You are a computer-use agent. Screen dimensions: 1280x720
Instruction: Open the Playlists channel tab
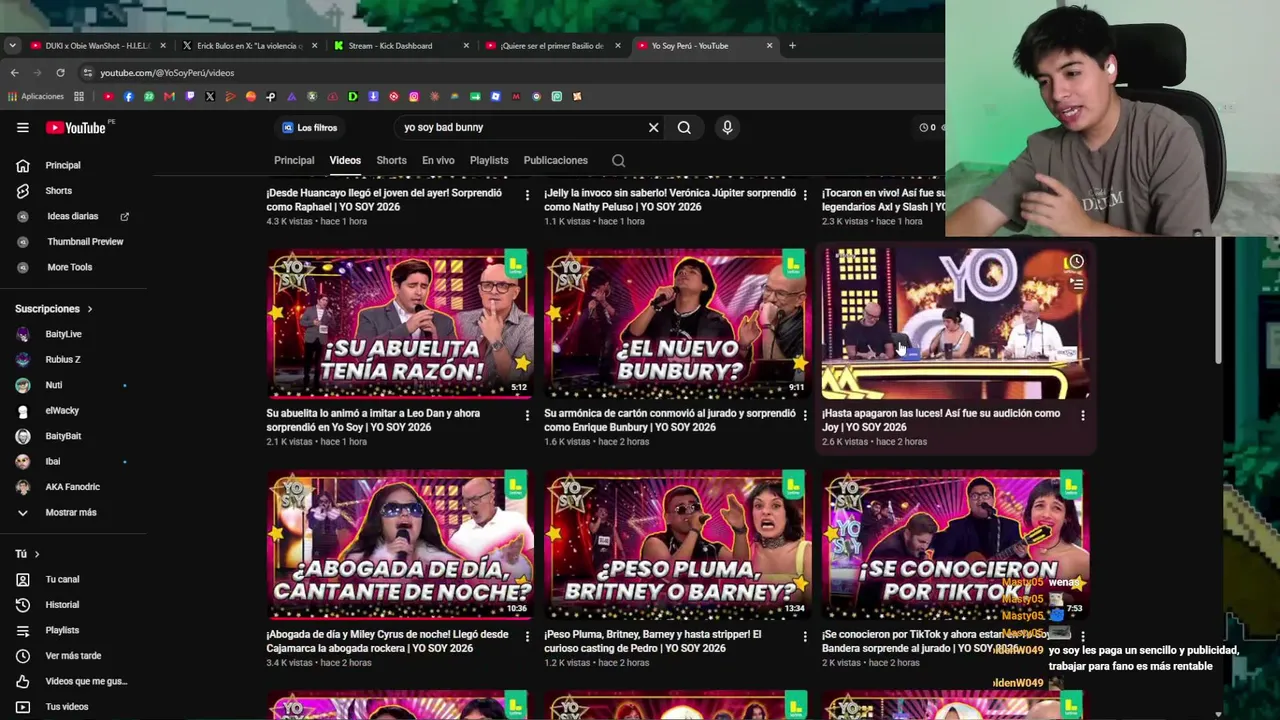pyautogui.click(x=489, y=160)
